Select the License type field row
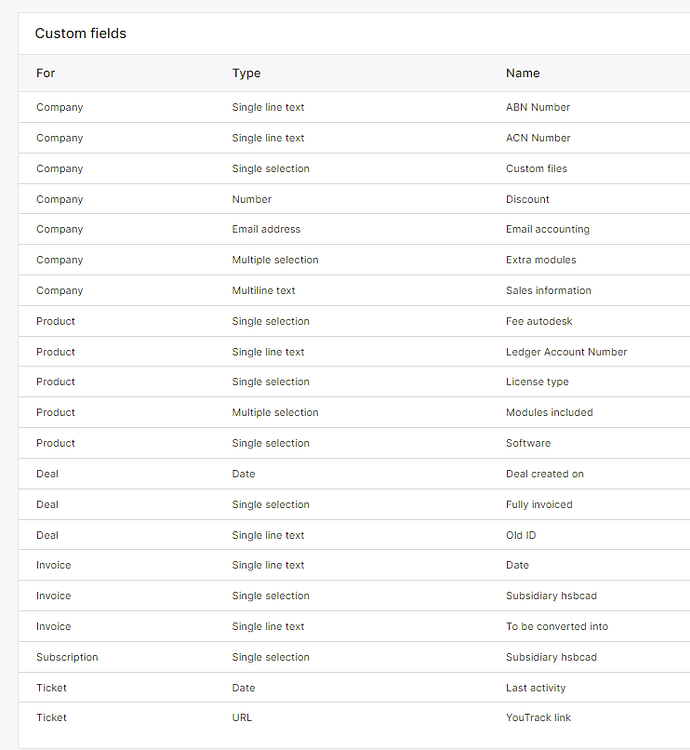Screen dimensions: 690x750 point(354,382)
